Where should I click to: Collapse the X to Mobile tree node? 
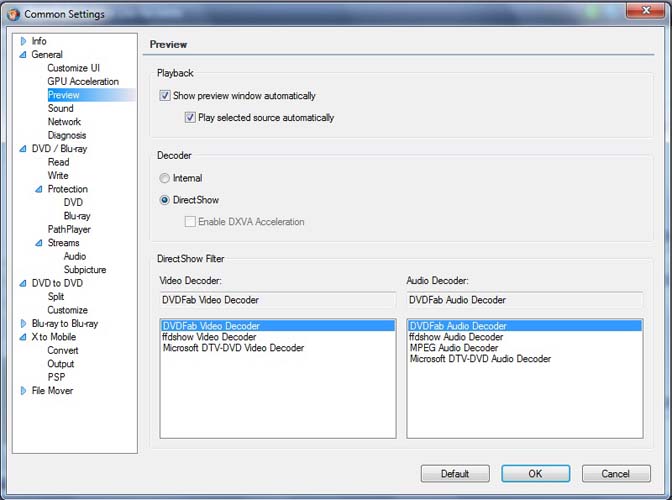(23, 337)
